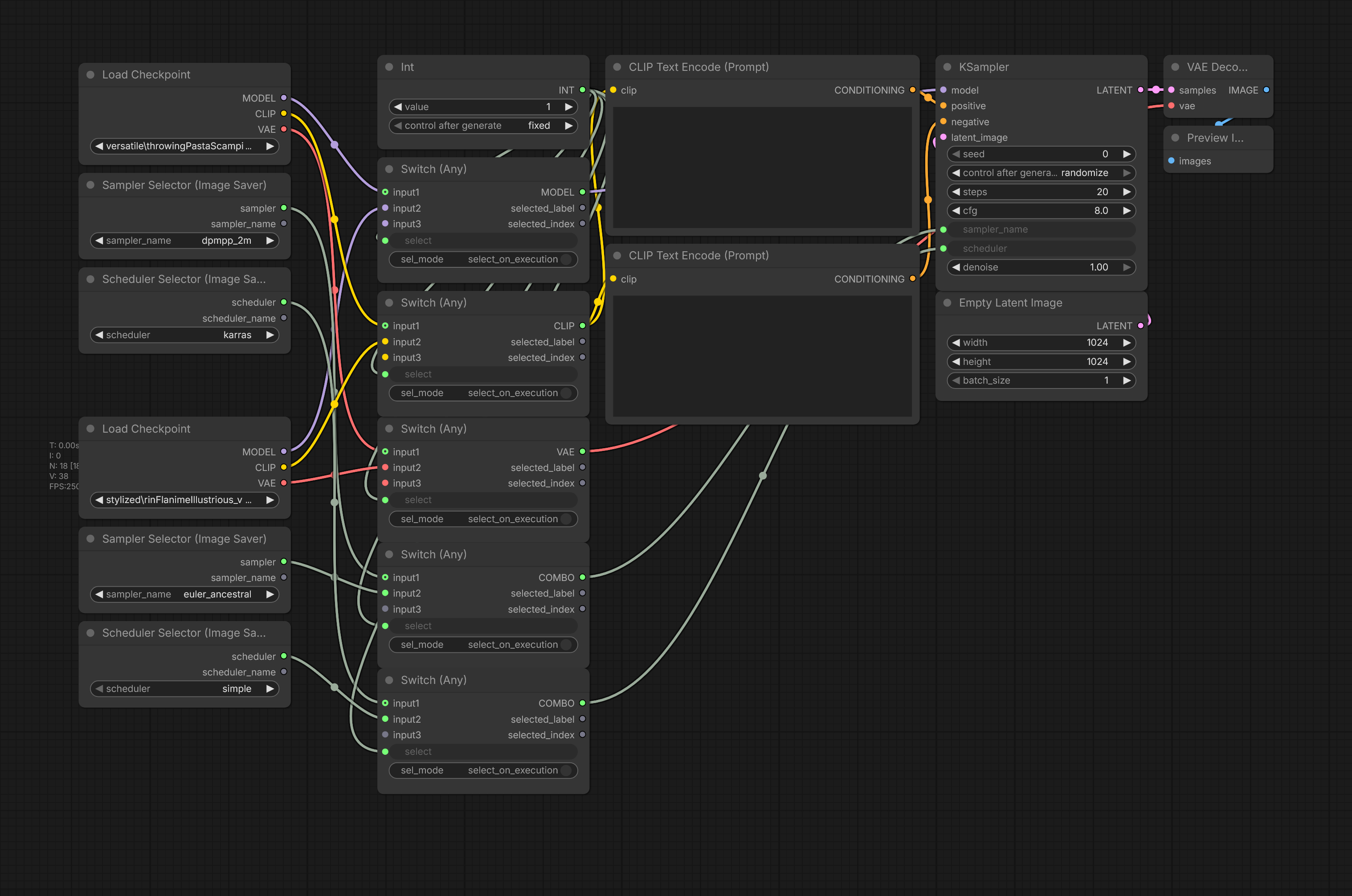Click the IMAGE output socket on VAE Decode
The height and width of the screenshot is (896, 1352).
click(x=1266, y=90)
